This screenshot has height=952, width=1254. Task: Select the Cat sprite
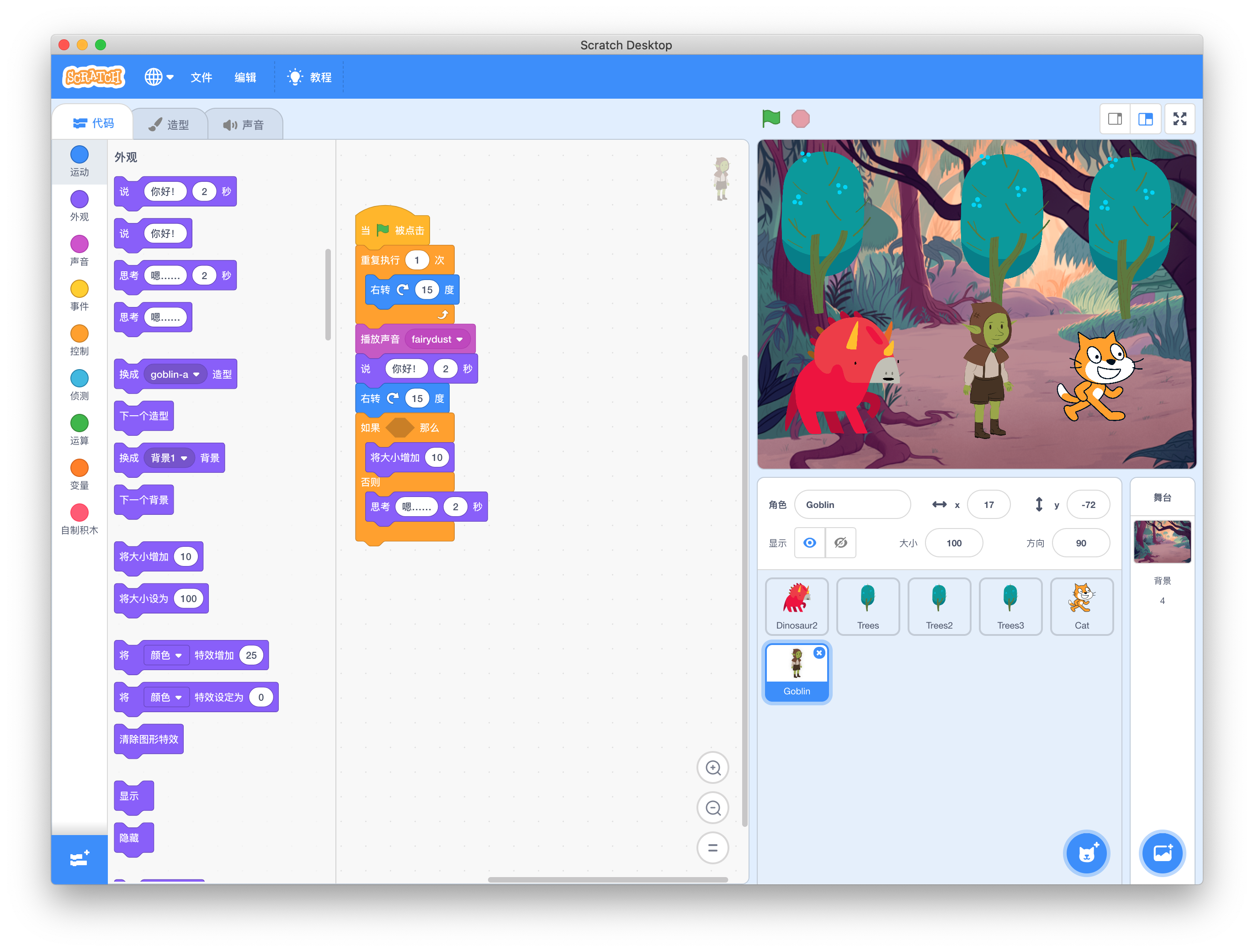coord(1082,606)
